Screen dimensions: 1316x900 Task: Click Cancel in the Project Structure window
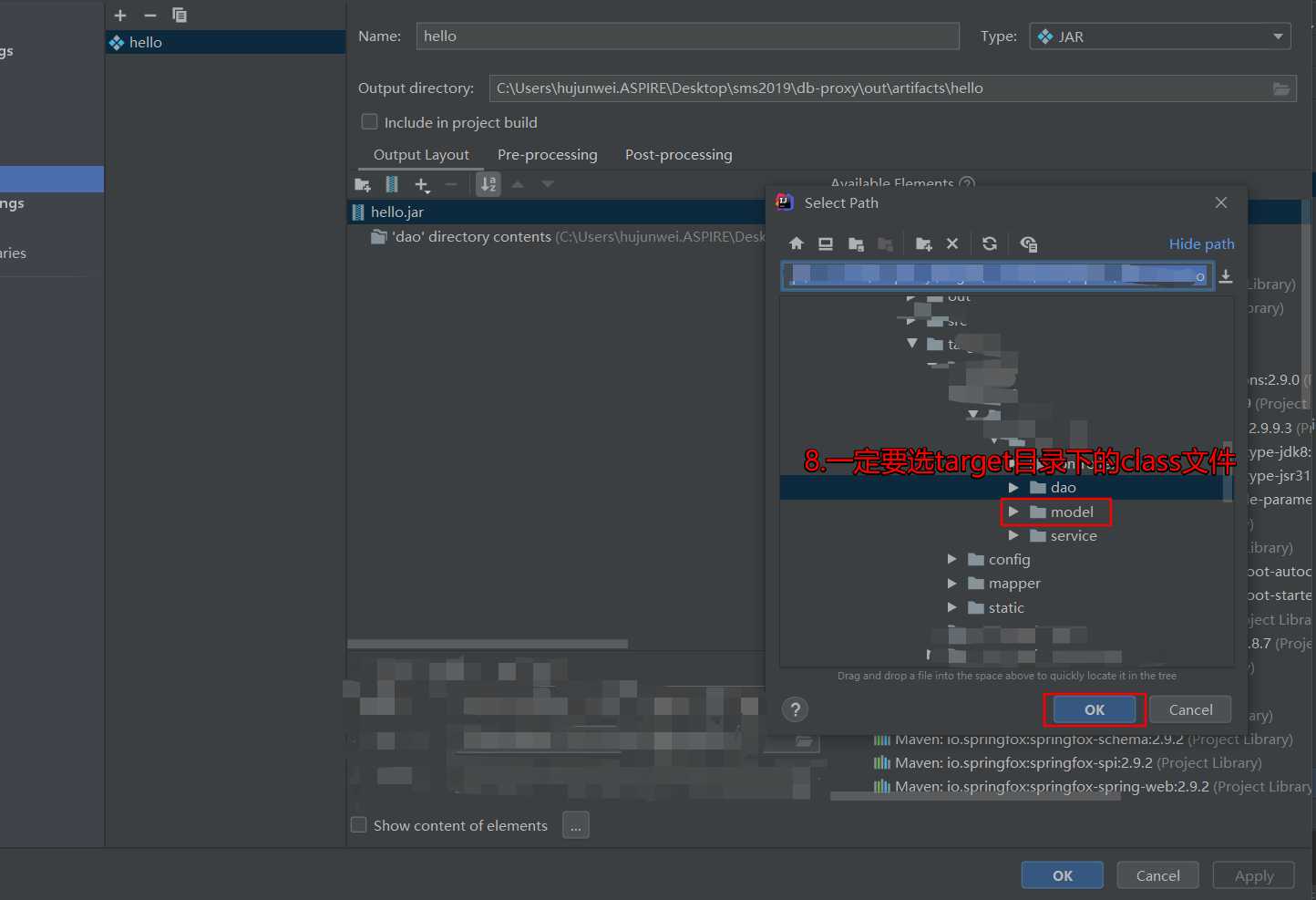[x=1158, y=875]
